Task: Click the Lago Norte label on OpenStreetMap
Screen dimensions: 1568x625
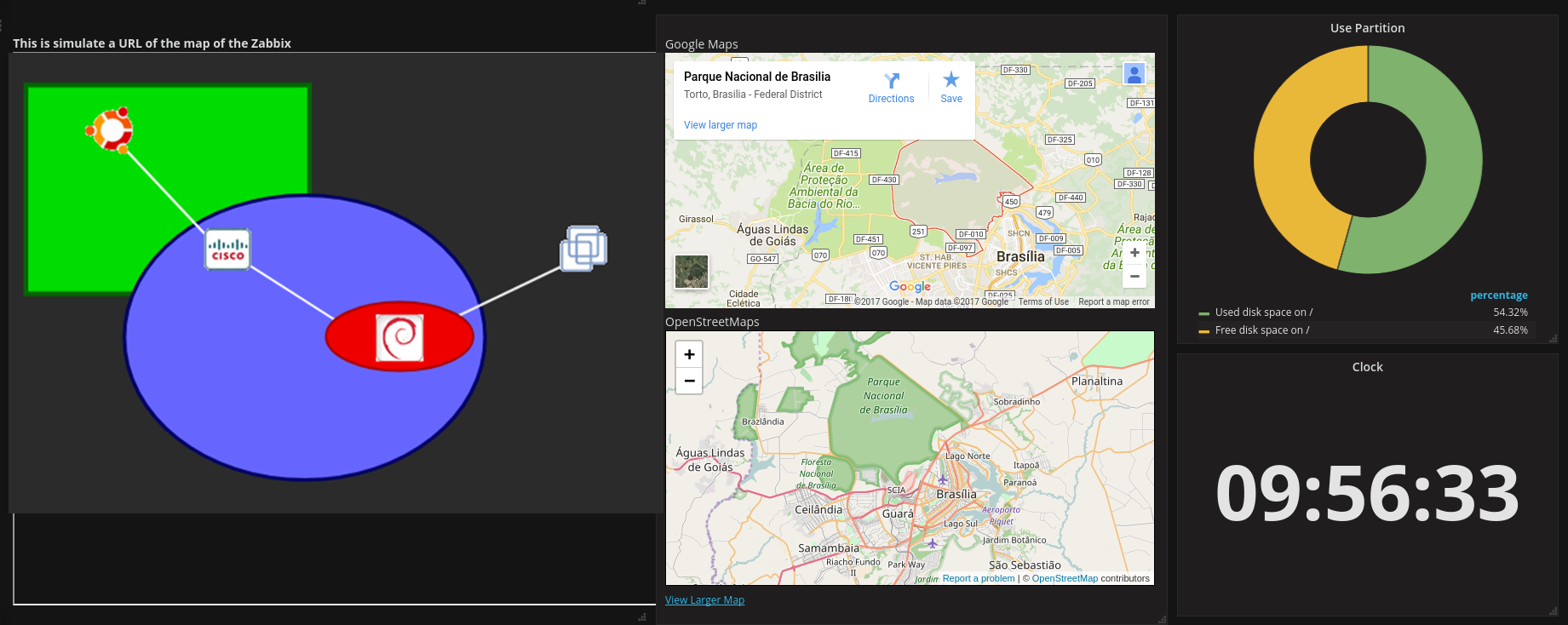Action: coord(968,456)
